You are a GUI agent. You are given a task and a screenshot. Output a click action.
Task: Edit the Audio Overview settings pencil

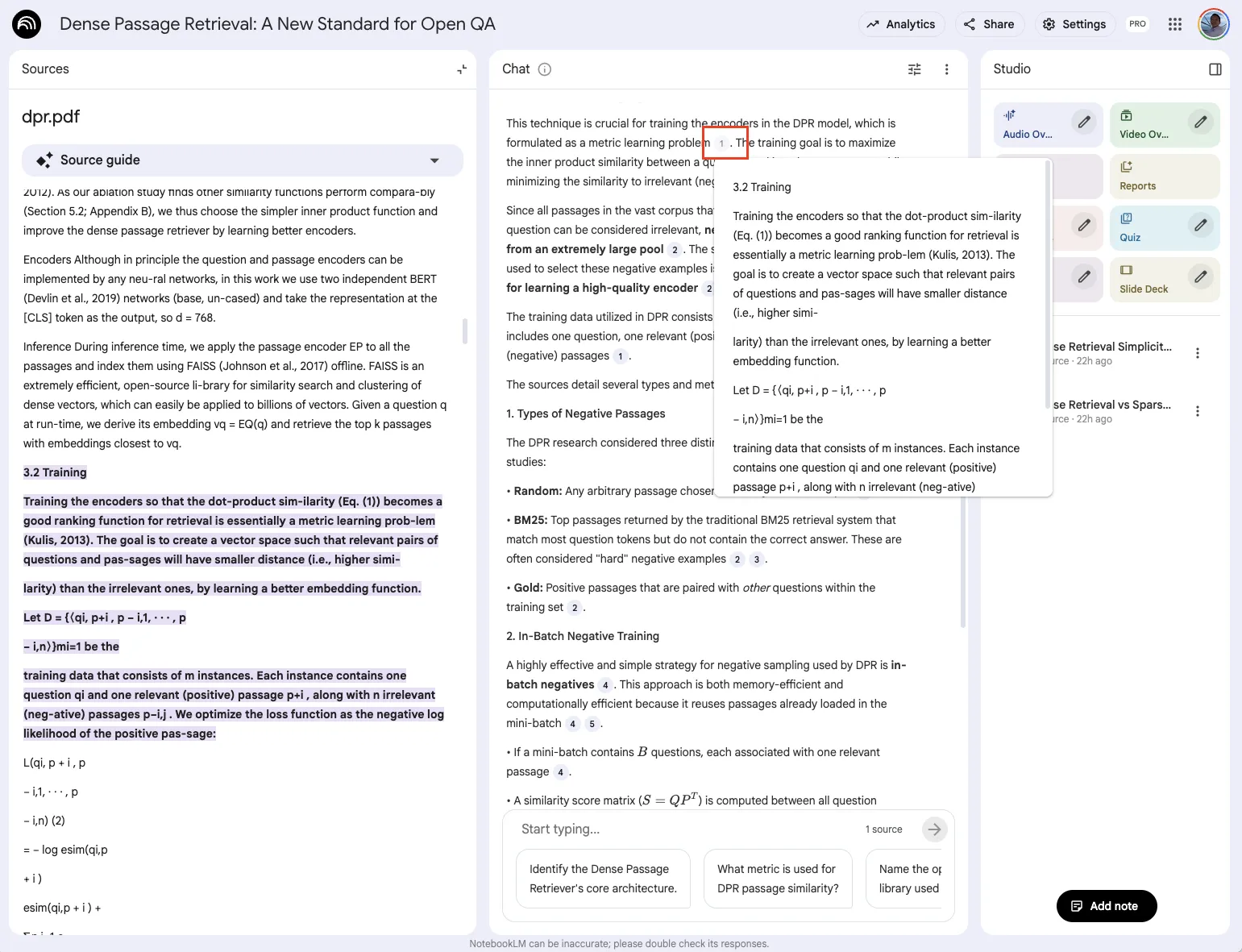tap(1084, 122)
